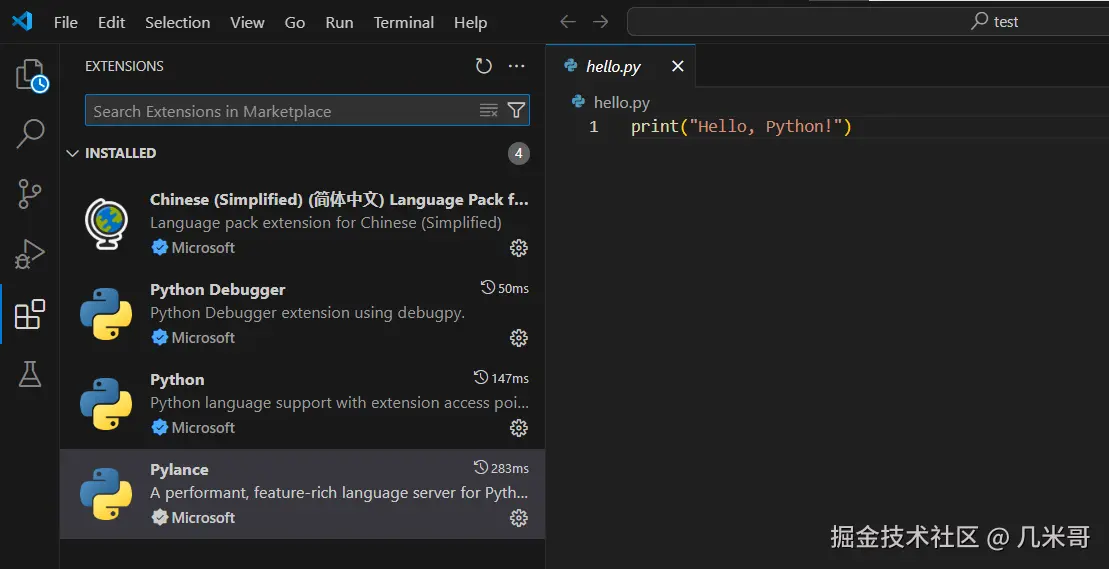1109x569 pixels.
Task: Close the hello.py tab
Action: (677, 66)
